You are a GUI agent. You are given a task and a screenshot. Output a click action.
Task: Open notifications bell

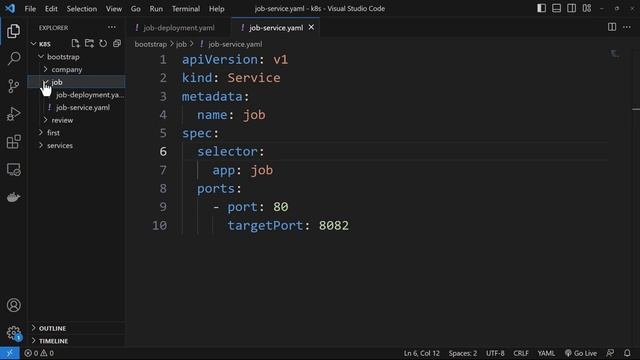pos(627,353)
